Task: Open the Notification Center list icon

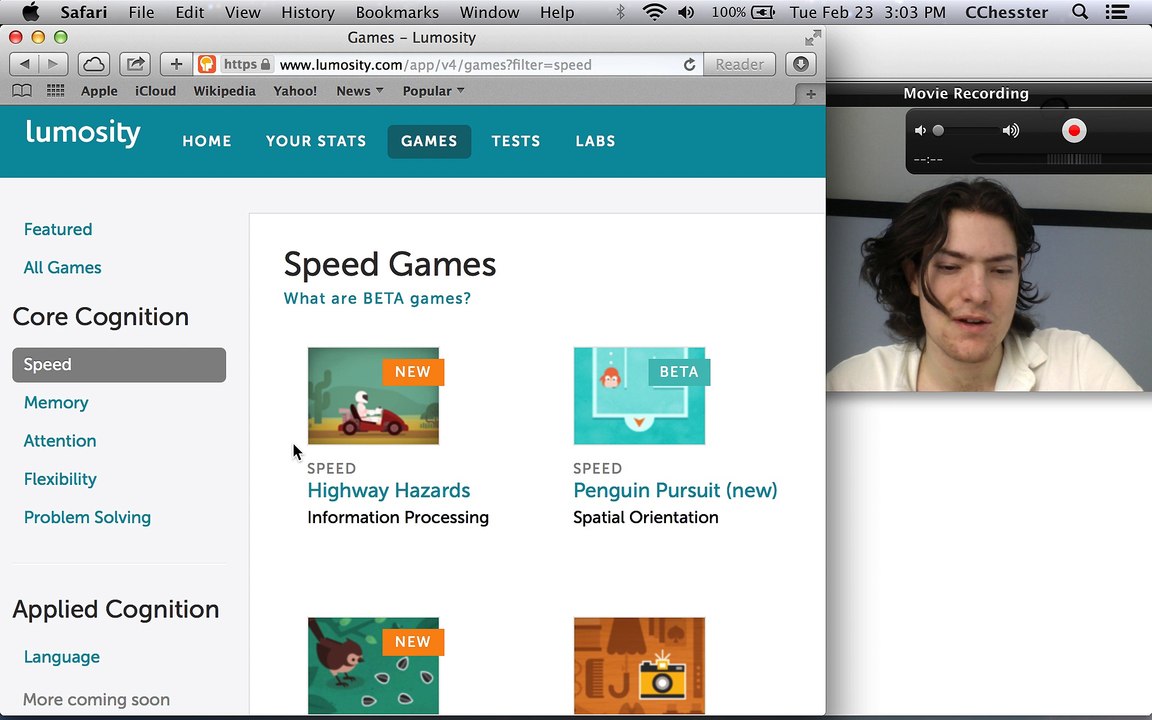Action: (x=1117, y=12)
